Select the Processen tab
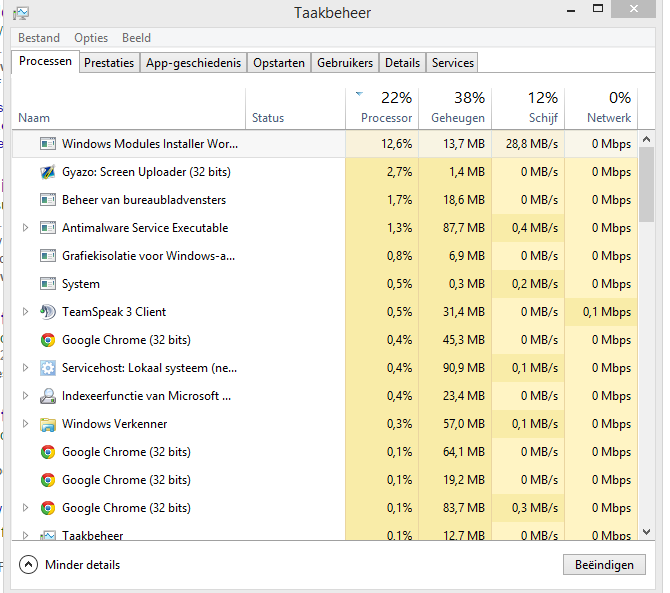This screenshot has height=593, width=670. coord(45,62)
